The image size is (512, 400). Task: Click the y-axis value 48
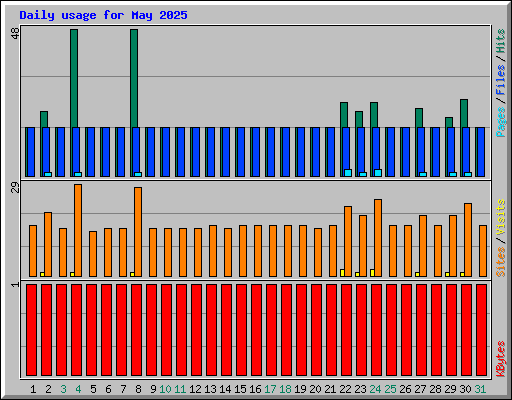point(15,33)
